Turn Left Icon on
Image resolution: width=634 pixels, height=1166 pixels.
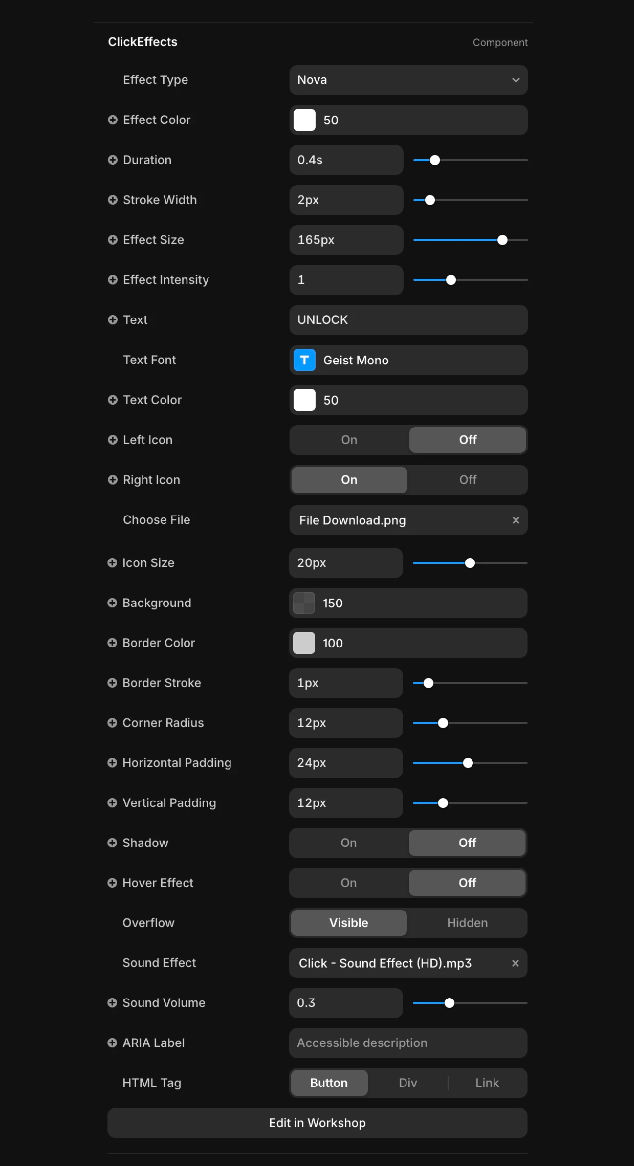tap(349, 440)
